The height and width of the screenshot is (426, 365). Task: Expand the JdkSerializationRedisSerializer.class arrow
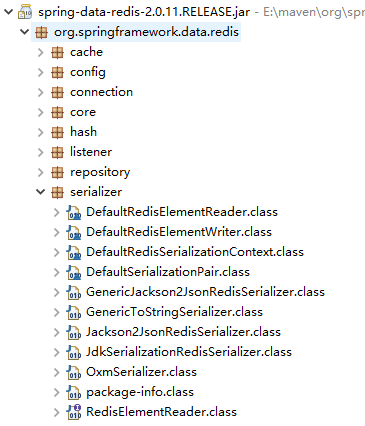click(57, 352)
